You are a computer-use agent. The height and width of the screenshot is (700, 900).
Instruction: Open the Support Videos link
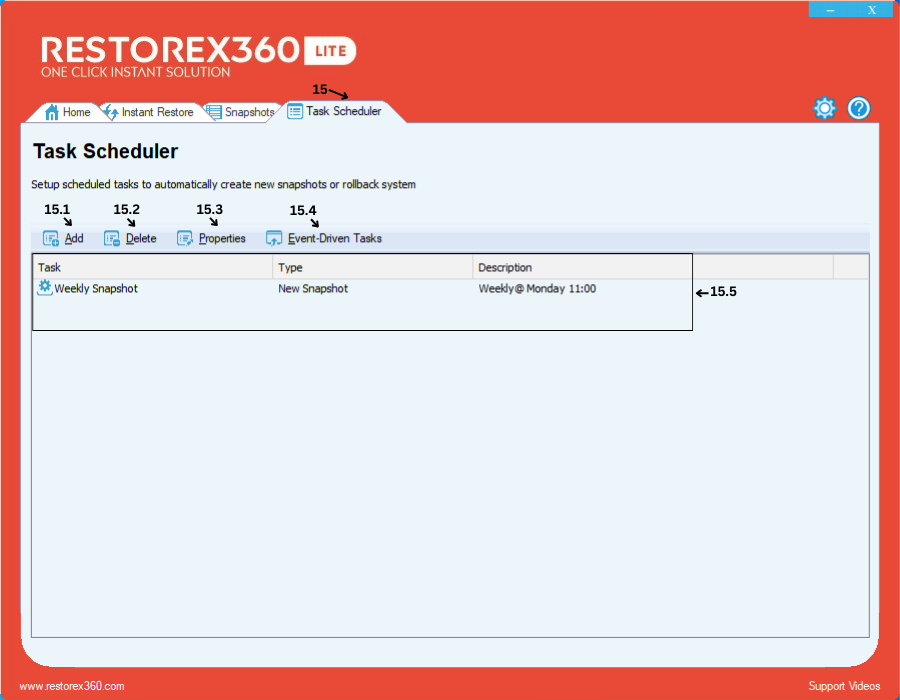point(844,686)
